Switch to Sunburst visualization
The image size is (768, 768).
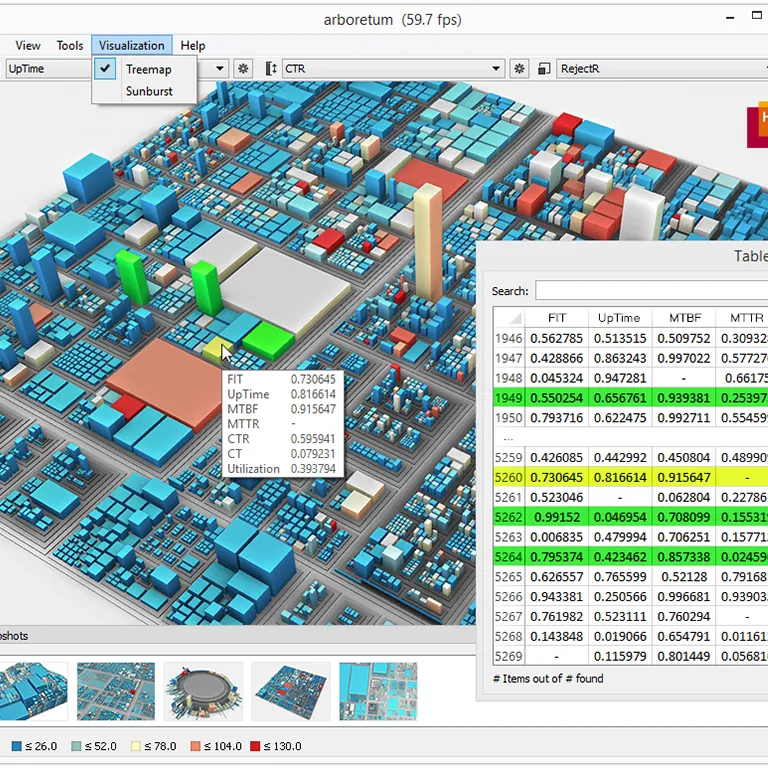(149, 91)
